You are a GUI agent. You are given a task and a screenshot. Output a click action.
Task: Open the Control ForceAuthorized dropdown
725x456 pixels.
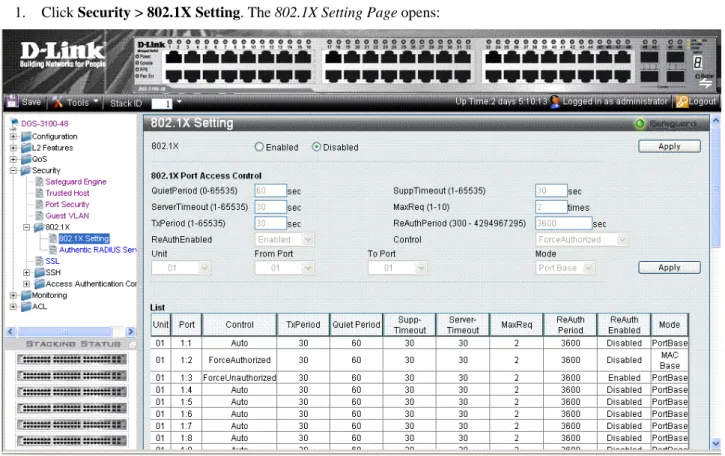pyautogui.click(x=582, y=240)
